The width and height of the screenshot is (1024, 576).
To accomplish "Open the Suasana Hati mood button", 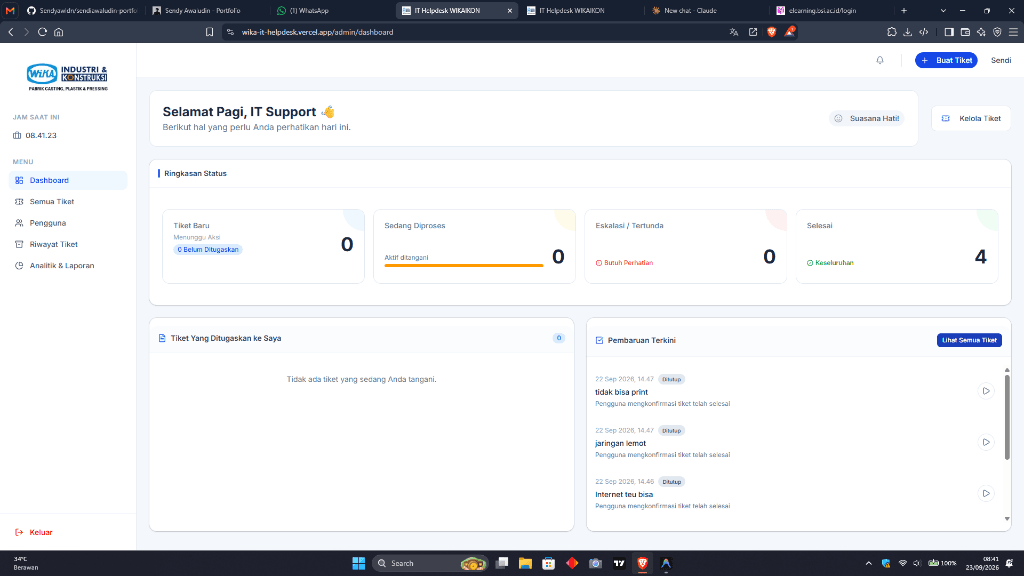I will [x=867, y=118].
